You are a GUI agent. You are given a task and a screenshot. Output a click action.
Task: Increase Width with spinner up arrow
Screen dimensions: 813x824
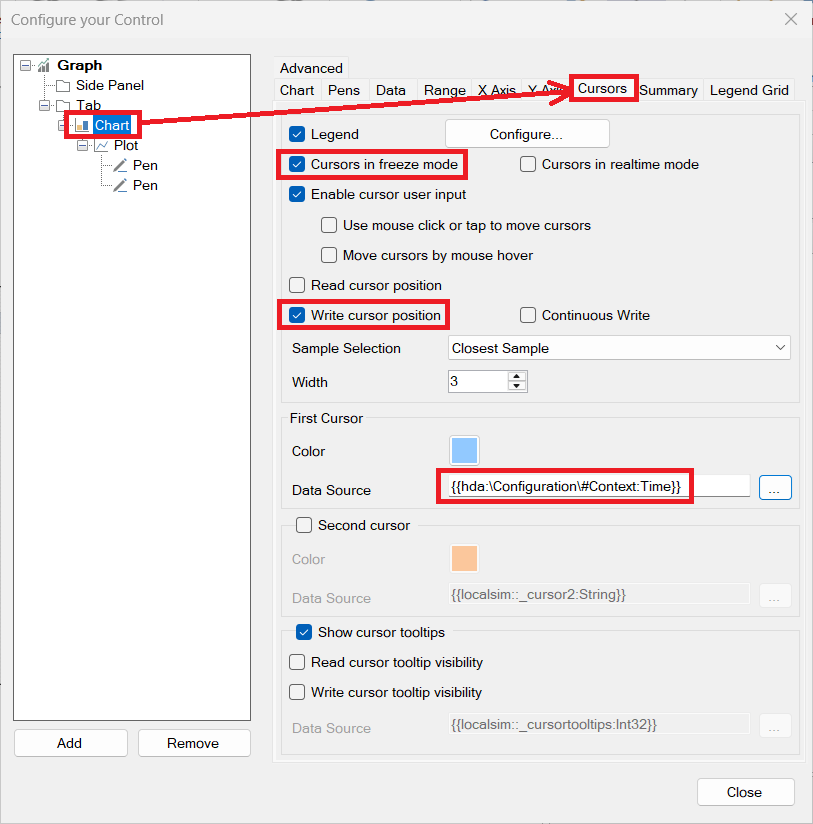[516, 377]
